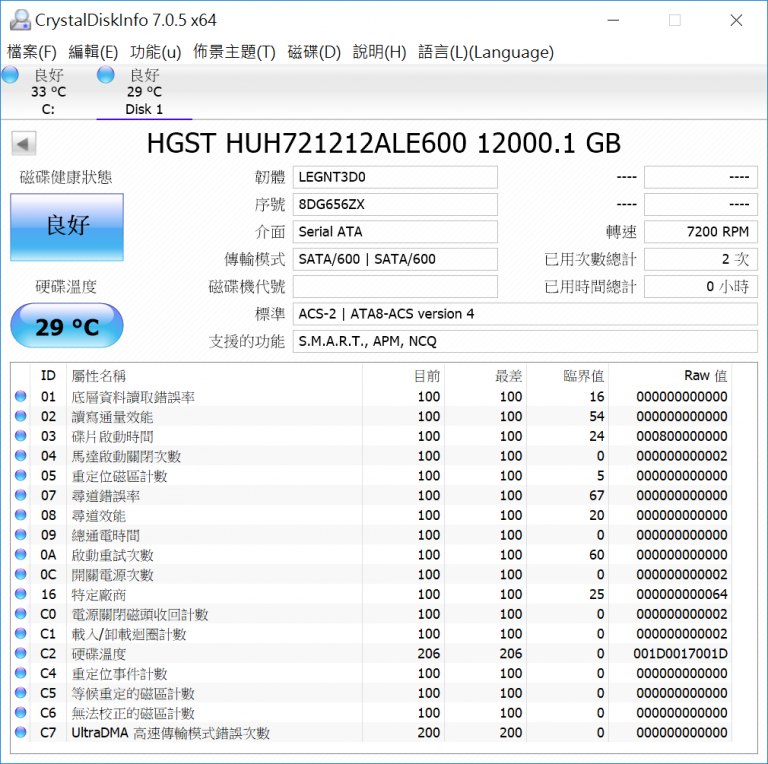The image size is (768, 764).
Task: Open the 功能(u) menu
Action: coord(156,52)
